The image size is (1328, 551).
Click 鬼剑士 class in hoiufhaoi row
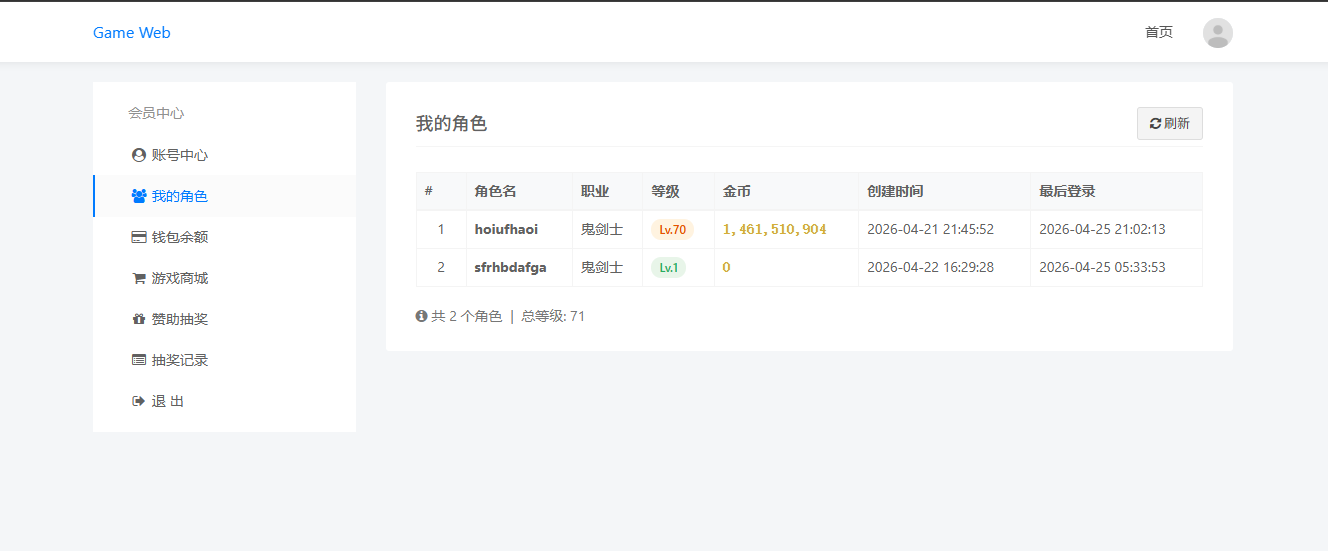[x=602, y=229]
